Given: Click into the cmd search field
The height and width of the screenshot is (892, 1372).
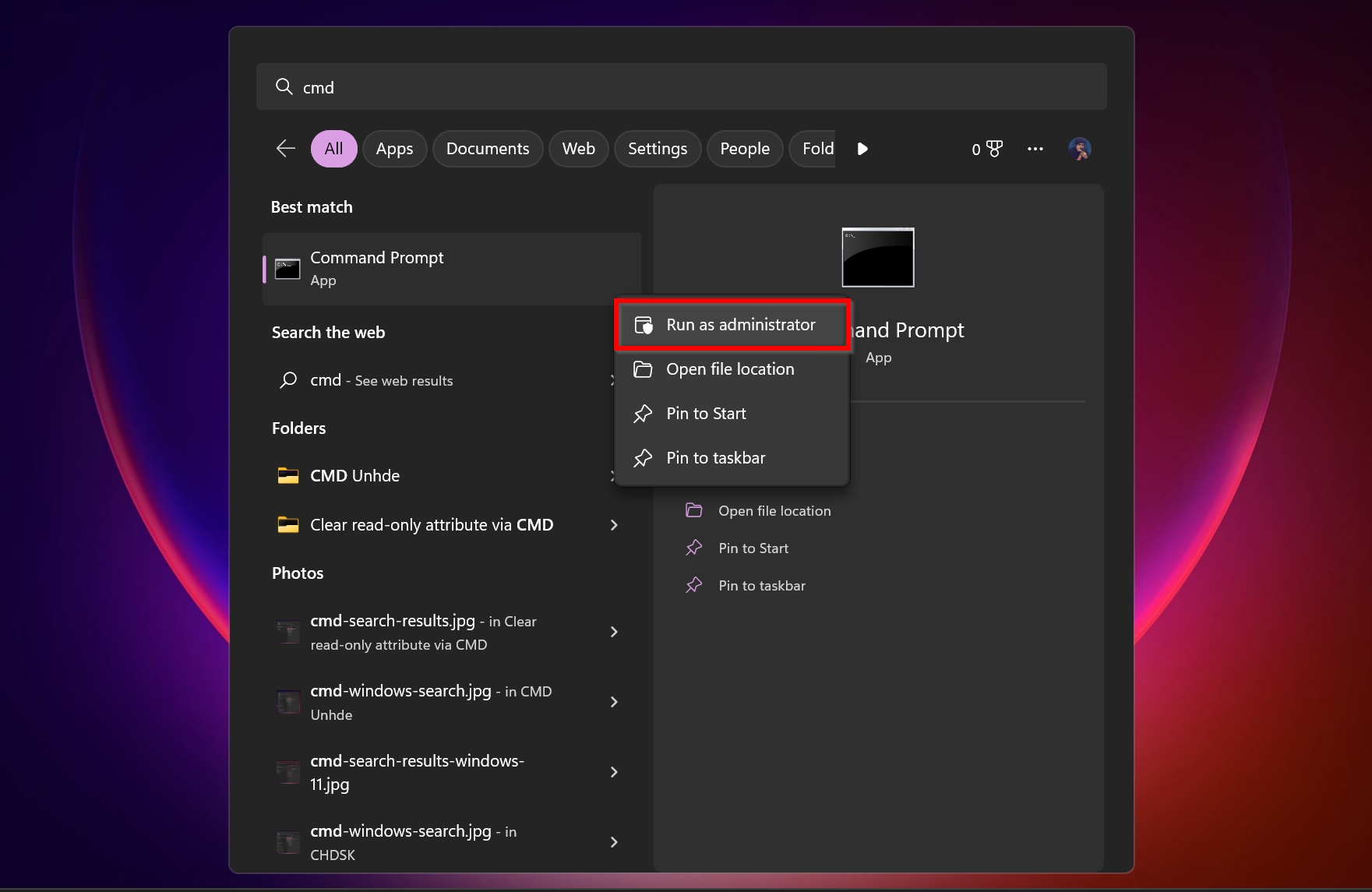Looking at the screenshot, I should point(681,86).
